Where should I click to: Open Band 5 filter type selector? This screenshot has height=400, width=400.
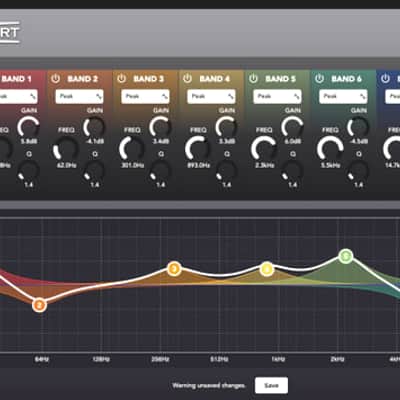[x=277, y=97]
